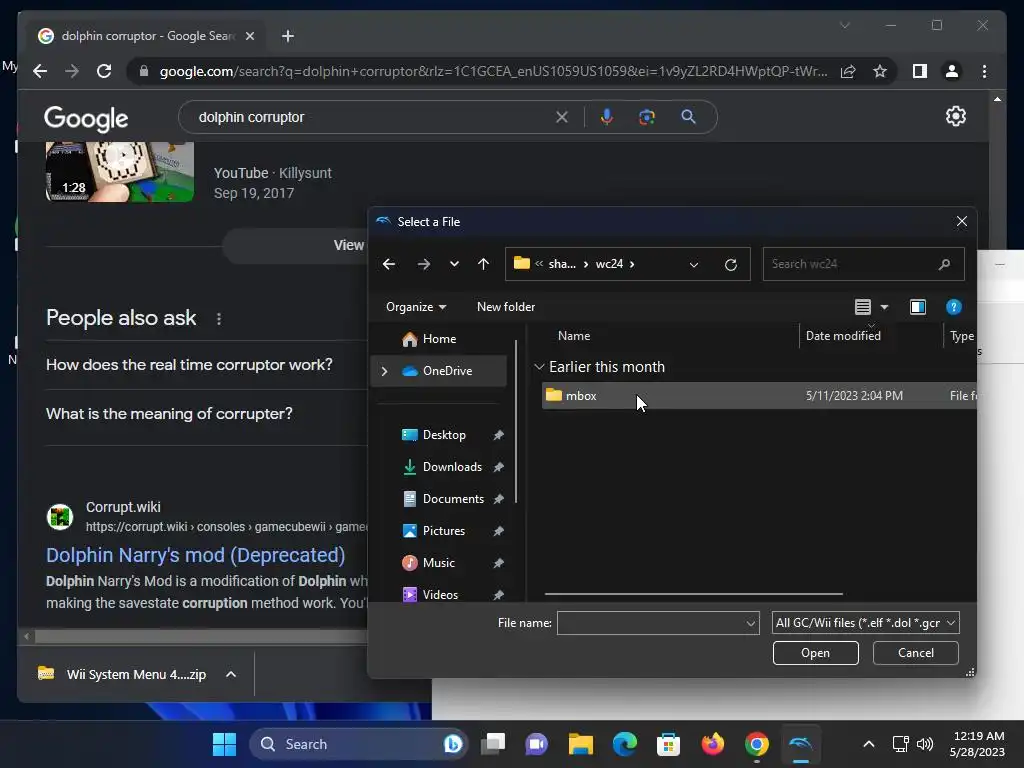Toggle the preview pane icon
1024x768 pixels.
click(x=918, y=307)
